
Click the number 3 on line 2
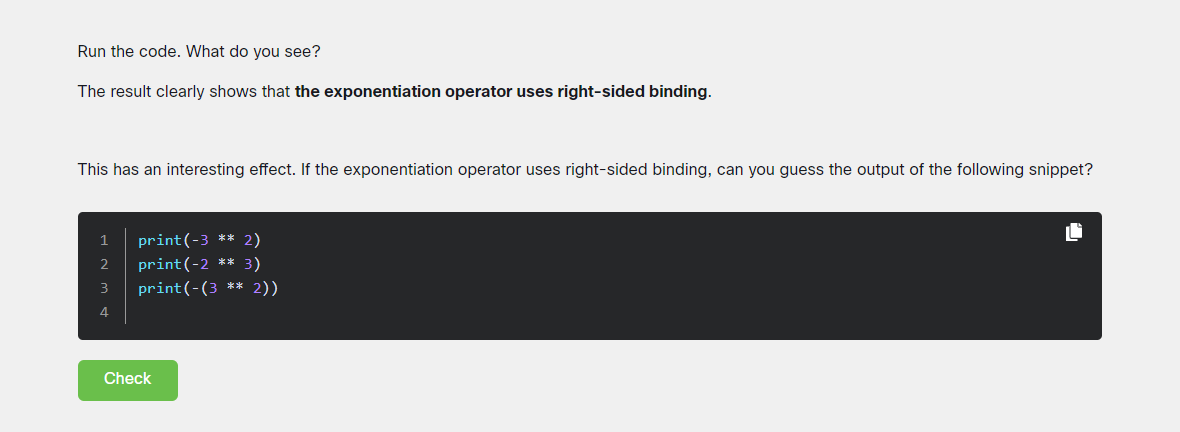click(x=248, y=264)
